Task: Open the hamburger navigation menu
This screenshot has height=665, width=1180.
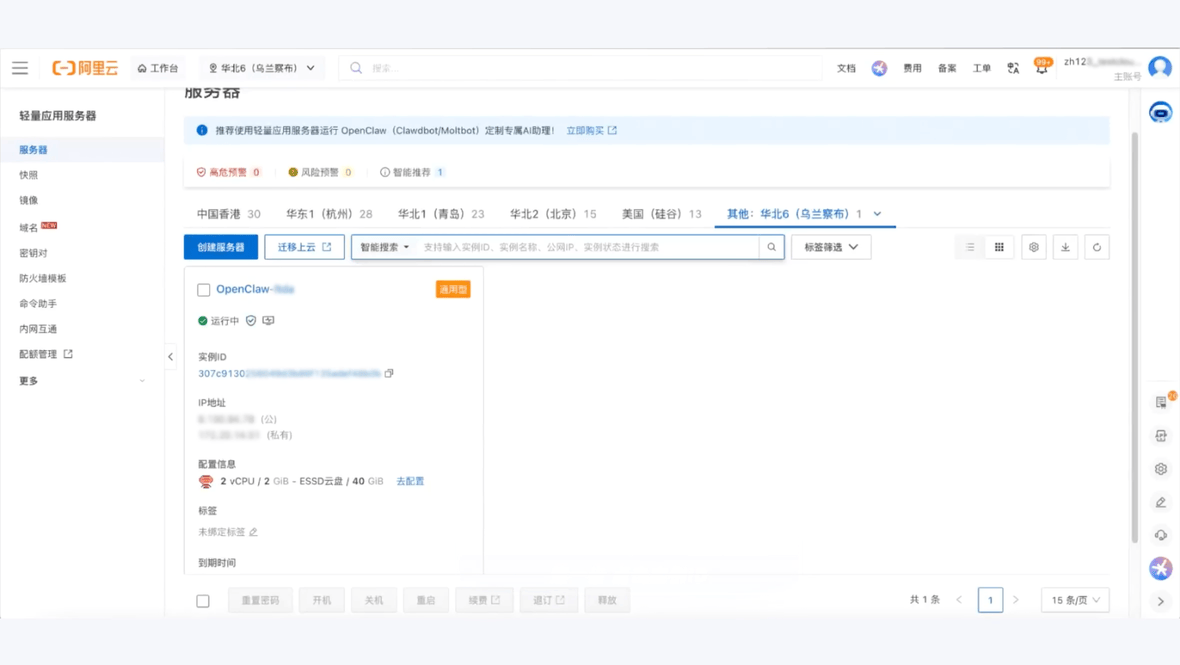Action: click(20, 68)
